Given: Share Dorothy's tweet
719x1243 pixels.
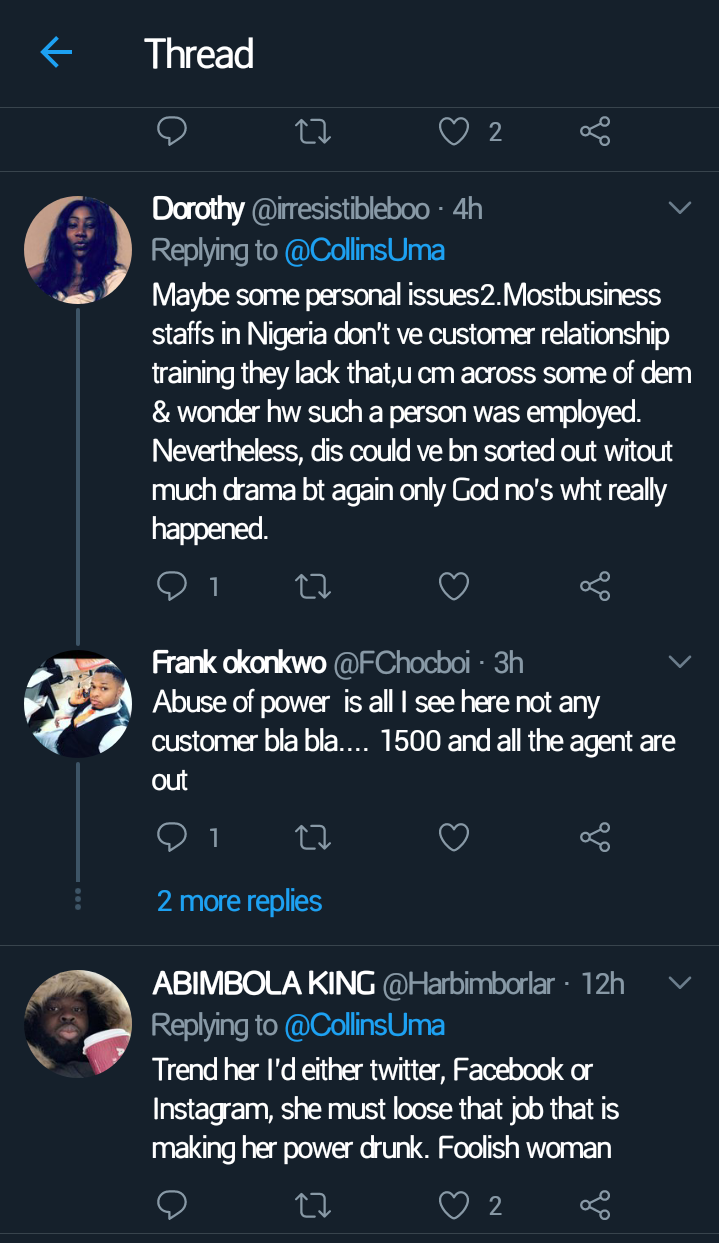Looking at the screenshot, I should coord(595,586).
